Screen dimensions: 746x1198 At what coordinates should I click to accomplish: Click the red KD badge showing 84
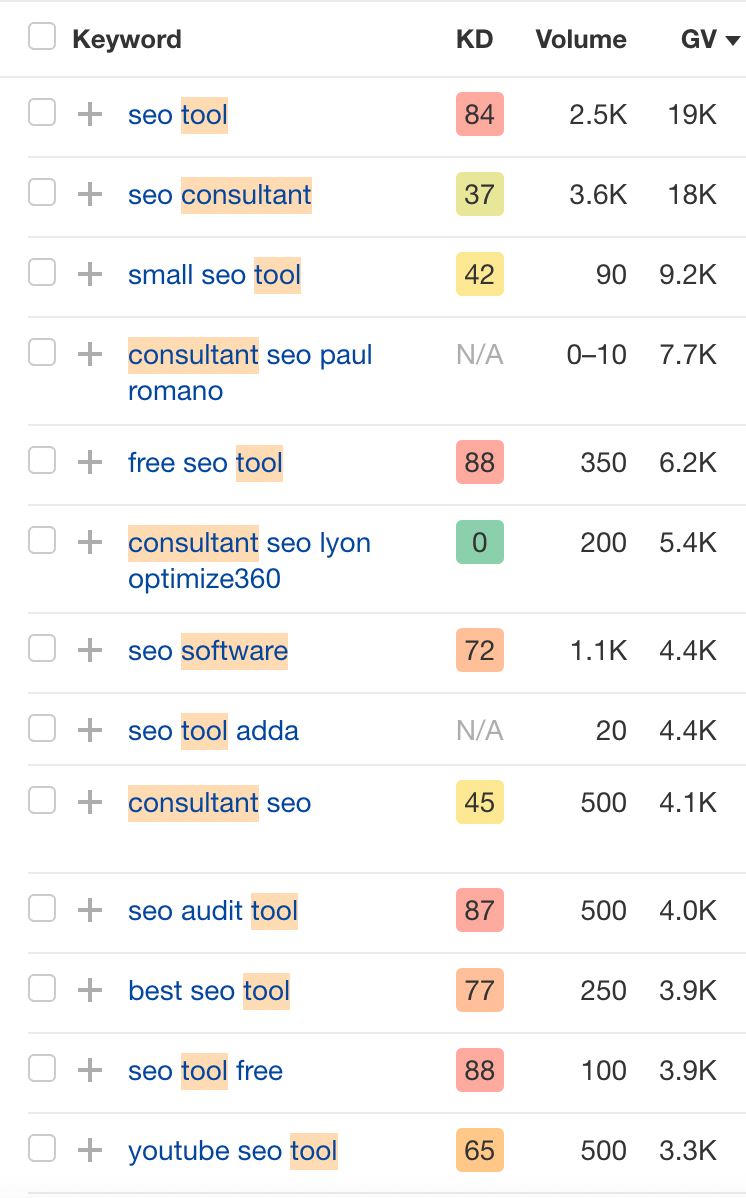[479, 113]
